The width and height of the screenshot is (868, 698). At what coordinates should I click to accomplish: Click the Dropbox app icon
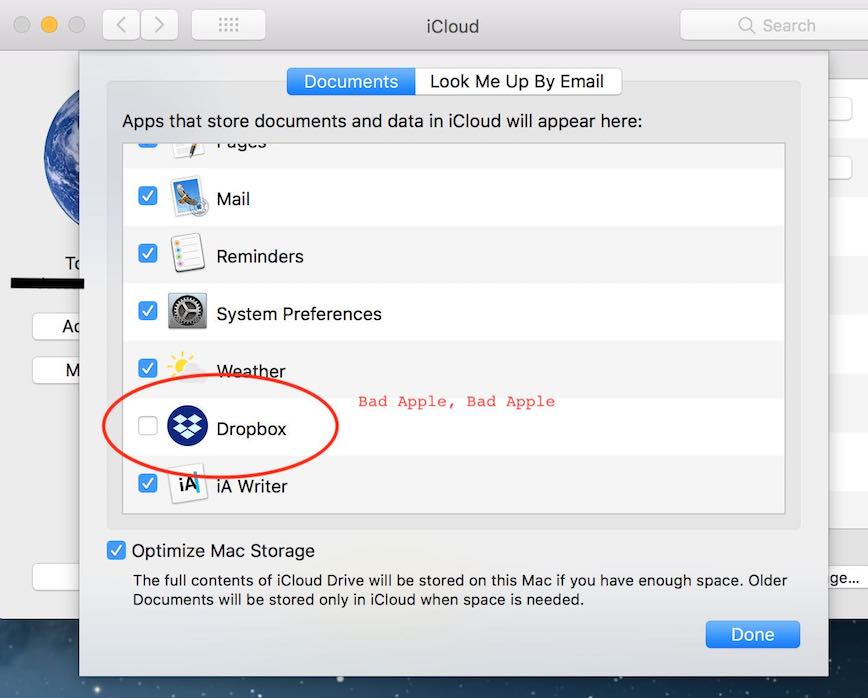tap(187, 427)
